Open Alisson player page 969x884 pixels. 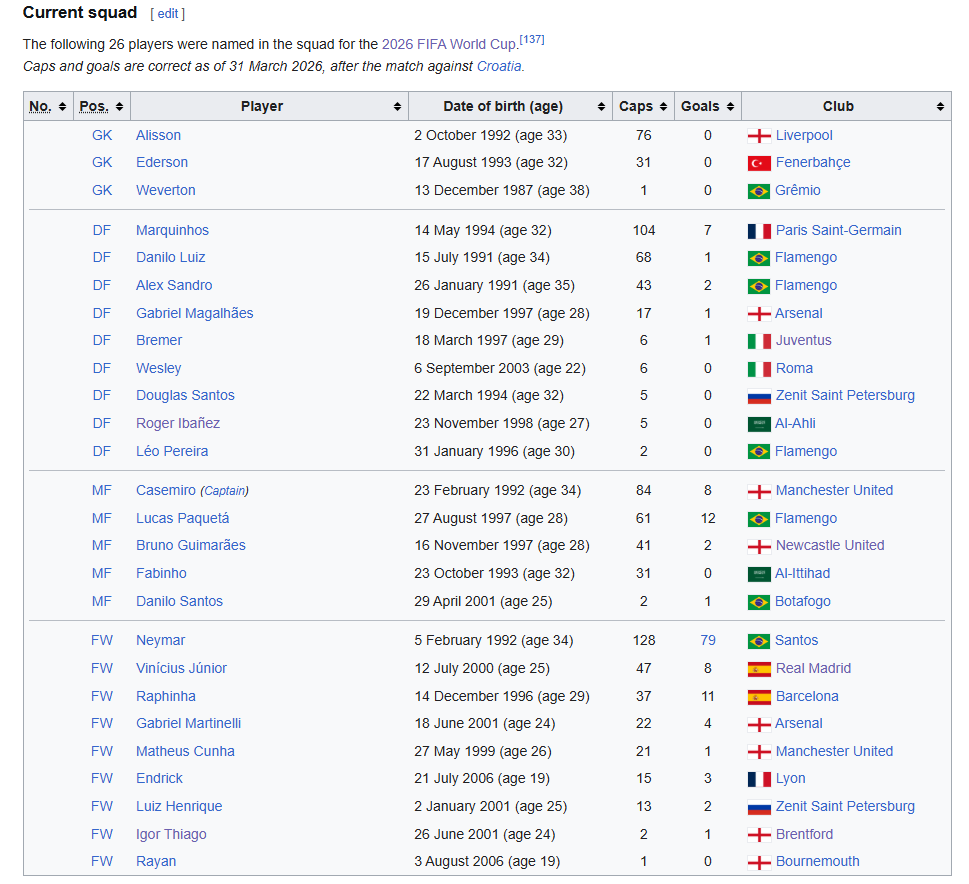pos(158,135)
